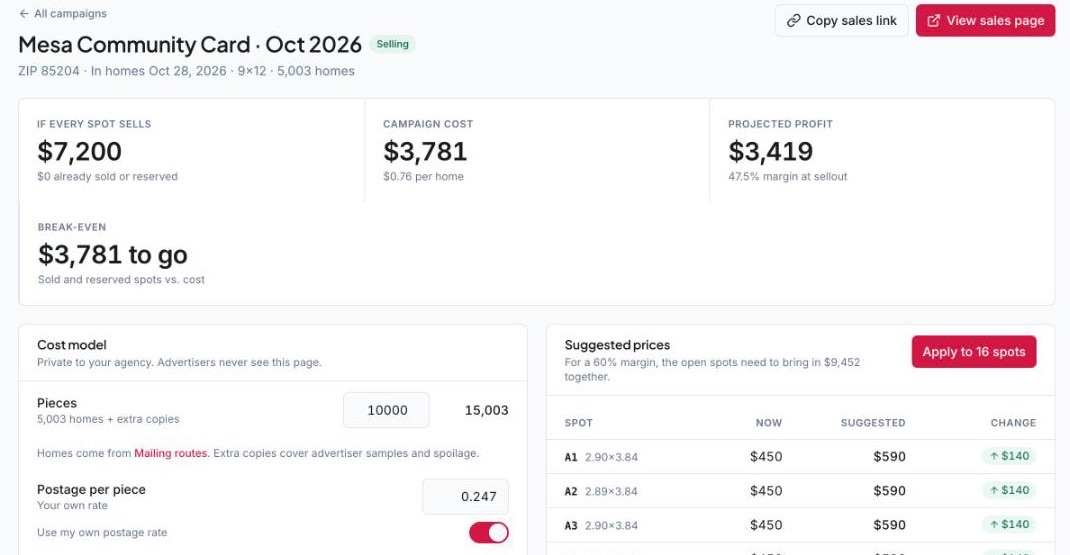Image resolution: width=1070 pixels, height=555 pixels.
Task: Click the $450 current price for A2
Action: coord(766,491)
